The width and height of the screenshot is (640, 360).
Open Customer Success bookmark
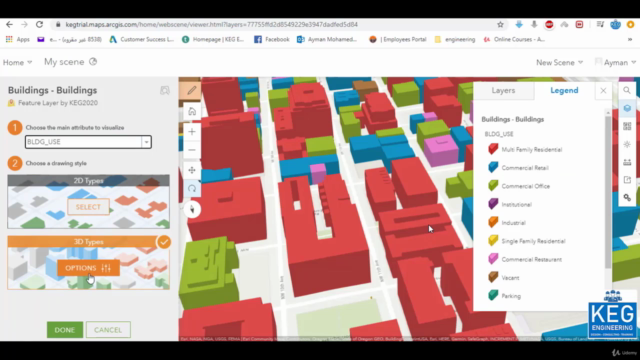[142, 40]
